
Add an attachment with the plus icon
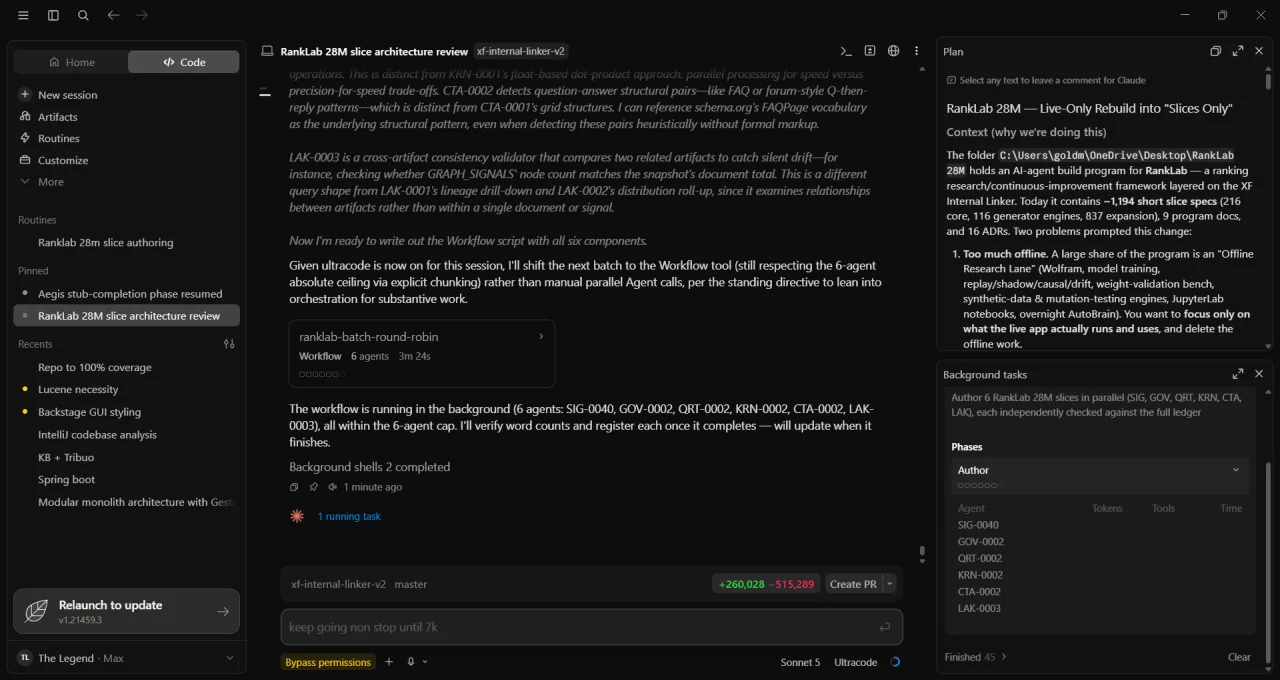(x=389, y=662)
